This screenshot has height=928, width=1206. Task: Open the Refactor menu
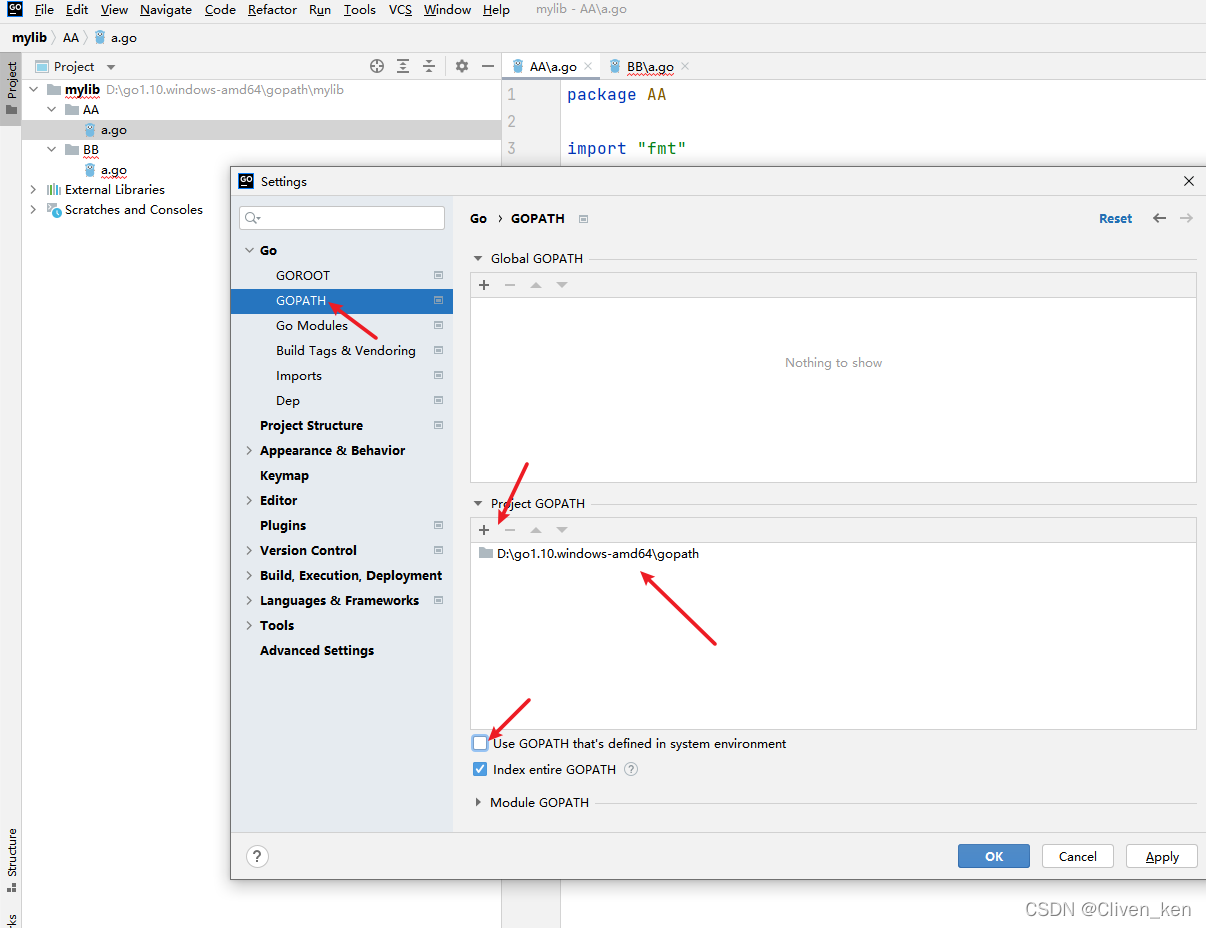click(272, 10)
